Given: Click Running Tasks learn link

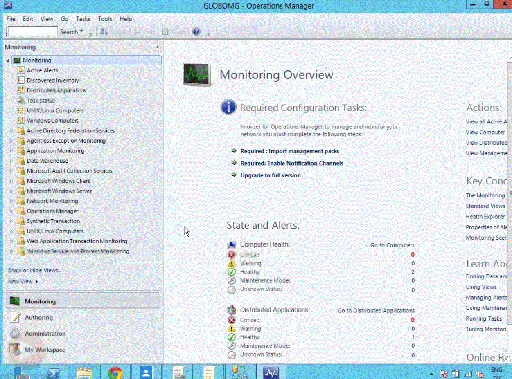Looking at the screenshot, I should [x=484, y=319].
